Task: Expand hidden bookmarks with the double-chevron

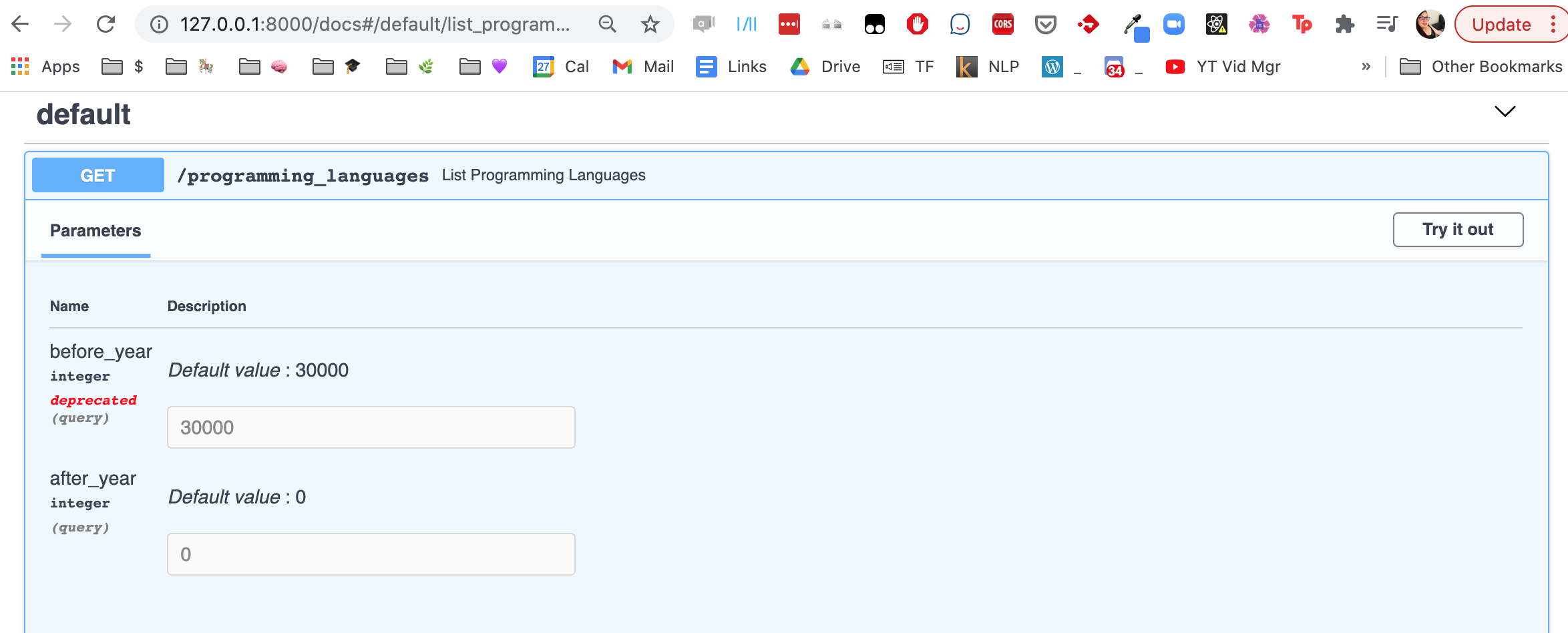Action: click(x=1366, y=66)
